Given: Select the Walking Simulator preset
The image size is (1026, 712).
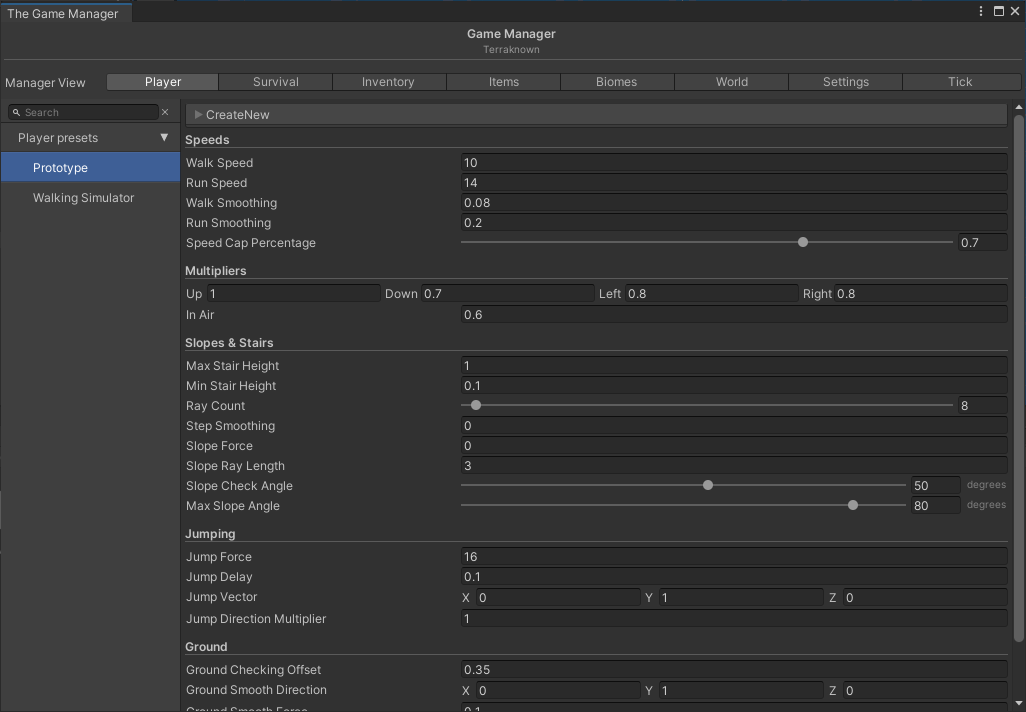Looking at the screenshot, I should pos(83,198).
